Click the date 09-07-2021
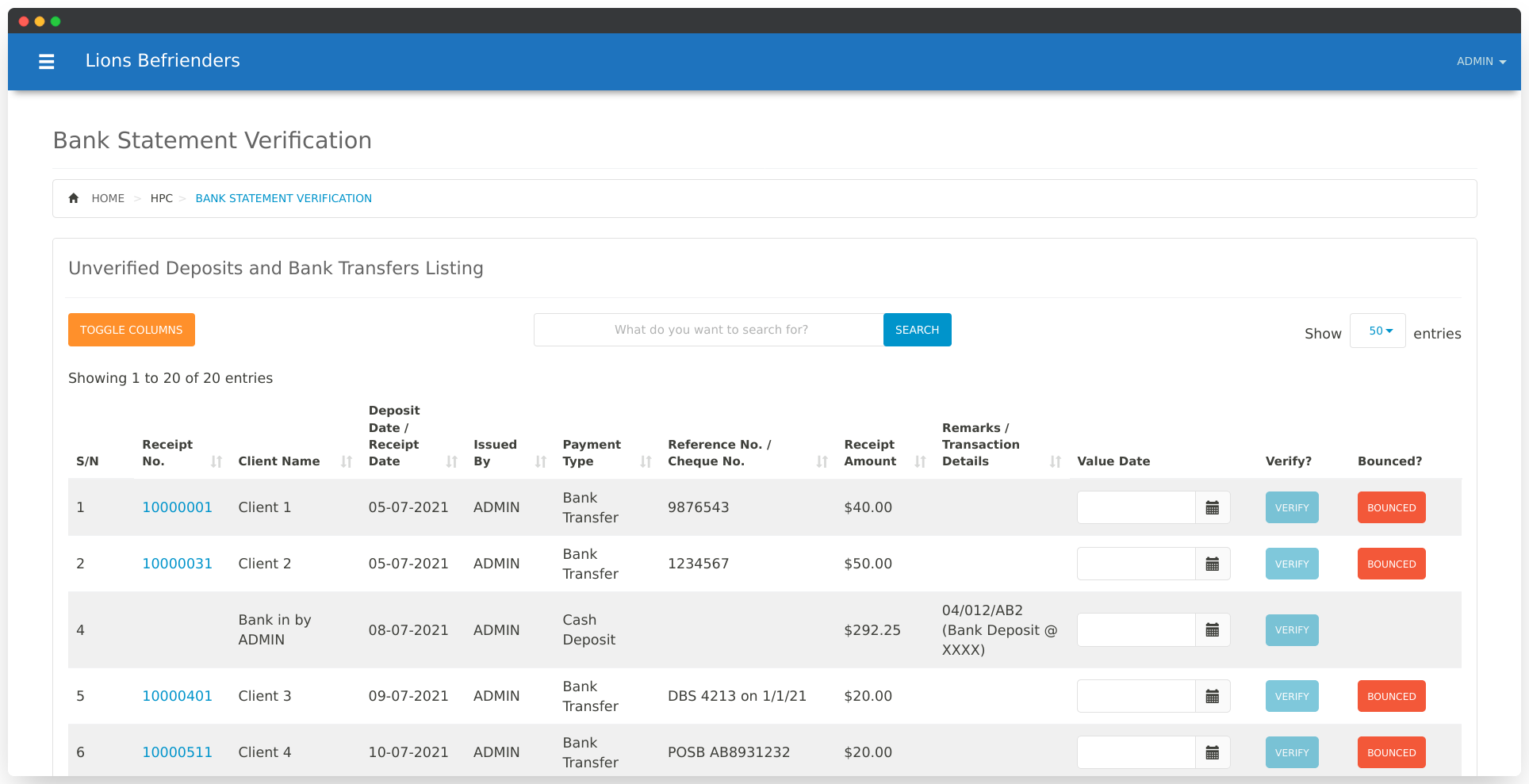The image size is (1529, 784). (408, 696)
